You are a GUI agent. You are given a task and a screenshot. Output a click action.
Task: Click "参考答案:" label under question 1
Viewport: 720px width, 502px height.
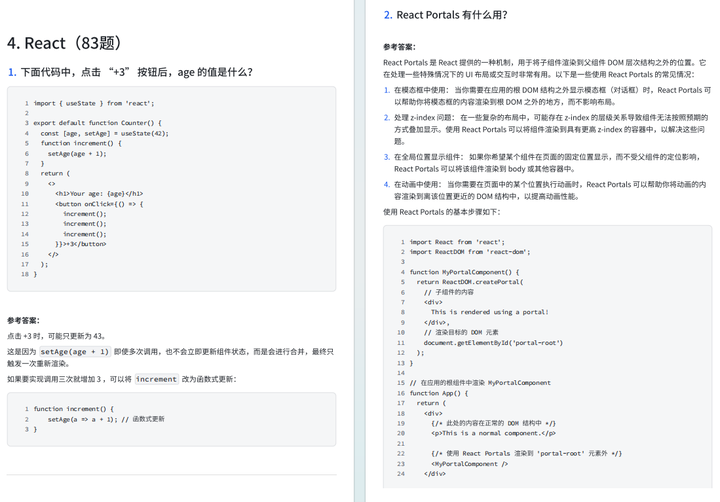23,321
